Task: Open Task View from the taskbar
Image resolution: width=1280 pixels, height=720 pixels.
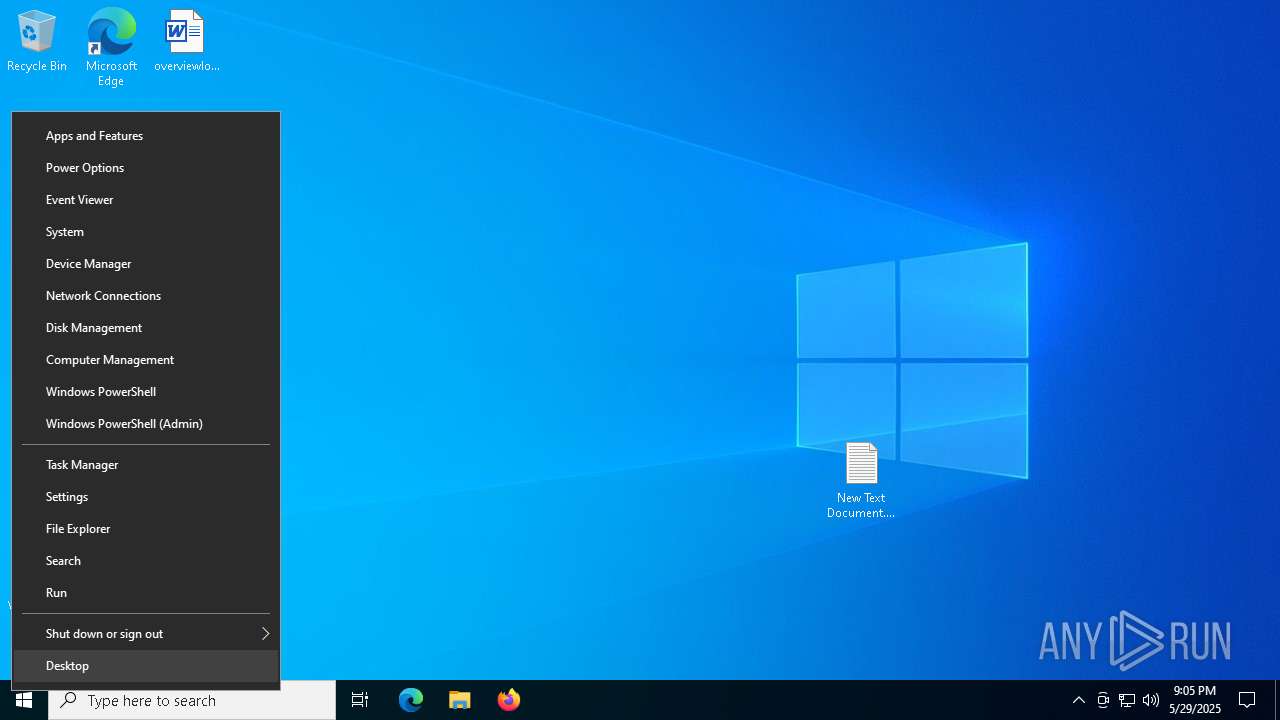Action: coord(360,700)
